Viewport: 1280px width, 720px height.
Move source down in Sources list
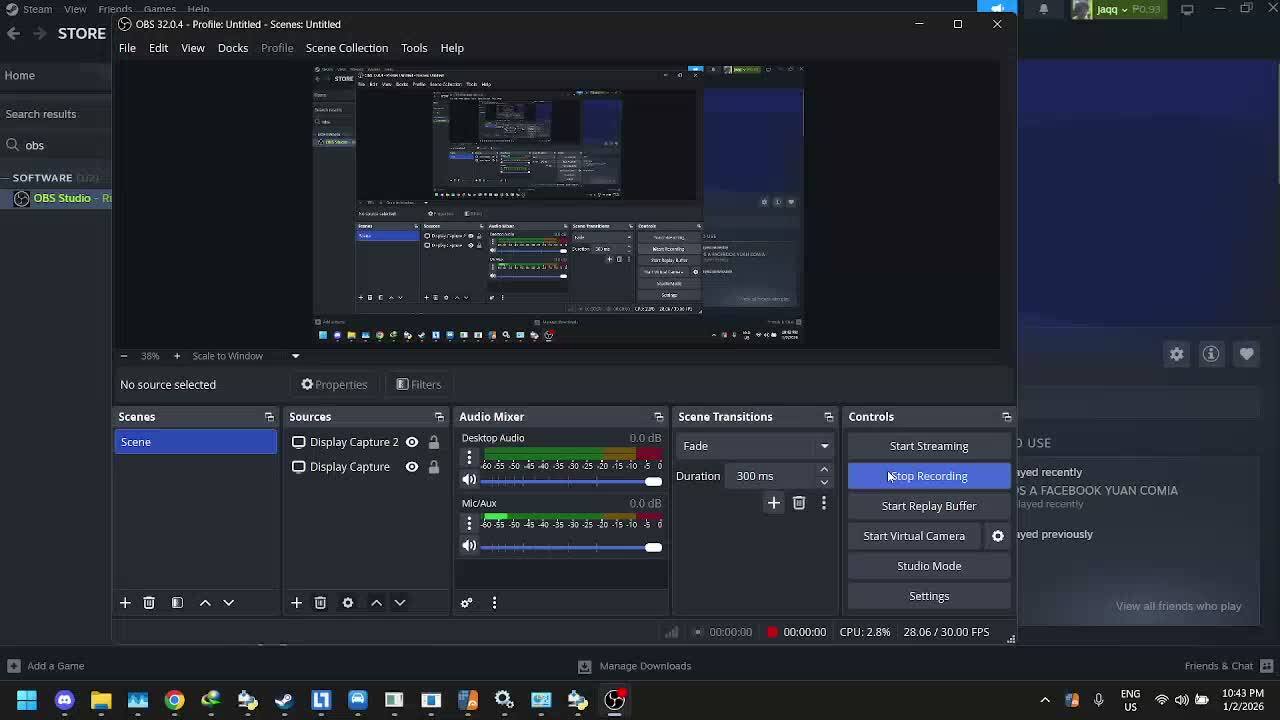tap(400, 602)
